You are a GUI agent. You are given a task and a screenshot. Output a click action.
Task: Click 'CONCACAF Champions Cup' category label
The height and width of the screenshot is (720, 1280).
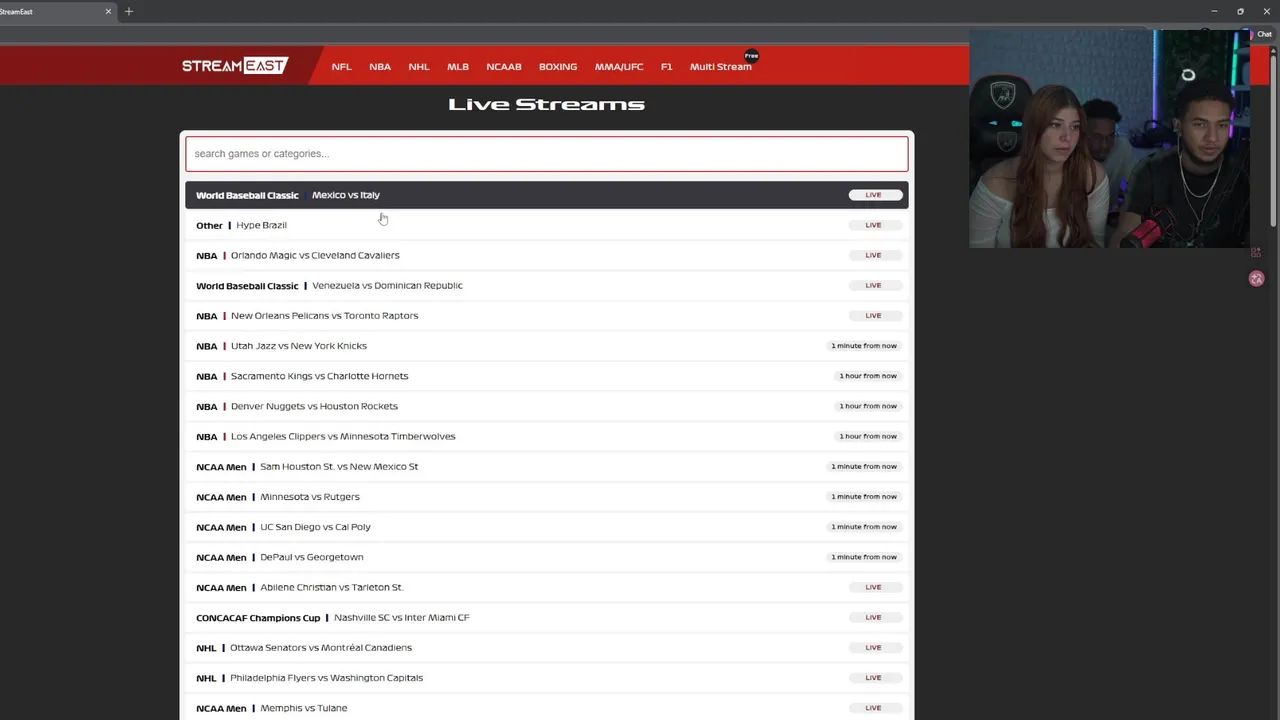258,618
